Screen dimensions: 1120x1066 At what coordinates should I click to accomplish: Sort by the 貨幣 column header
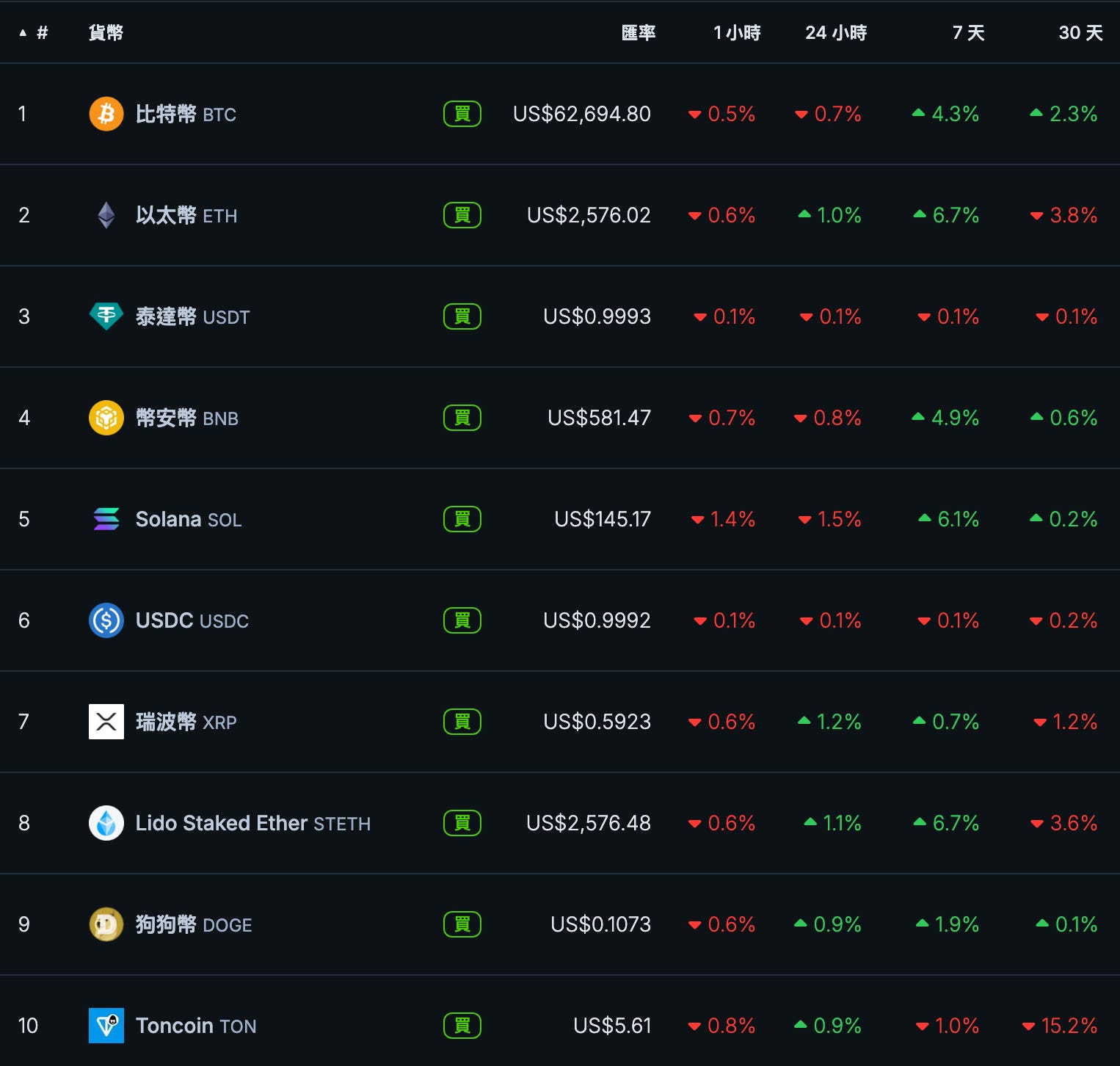106,32
